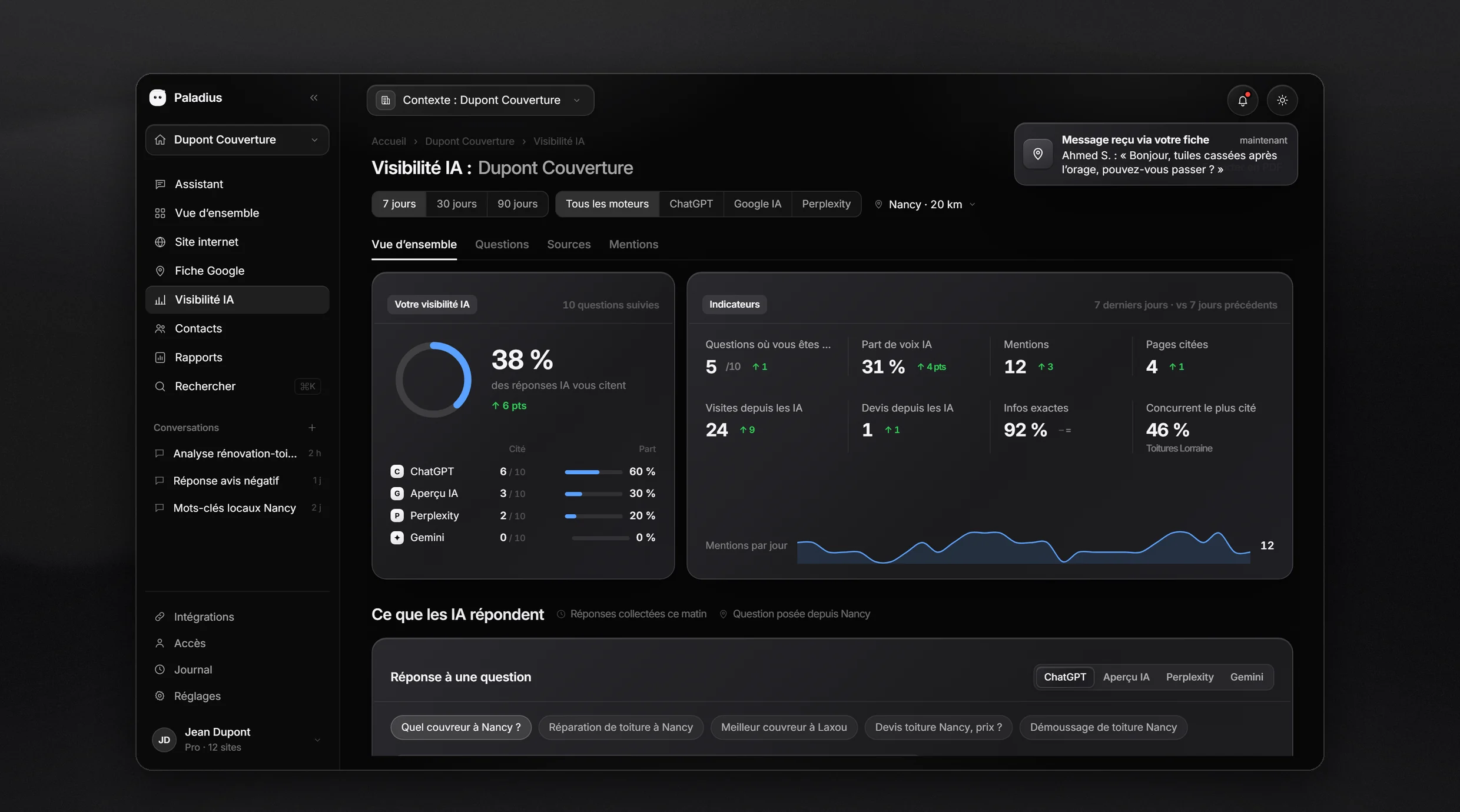Select Tous les moteurs filter
The width and height of the screenshot is (1460, 812).
tap(607, 204)
